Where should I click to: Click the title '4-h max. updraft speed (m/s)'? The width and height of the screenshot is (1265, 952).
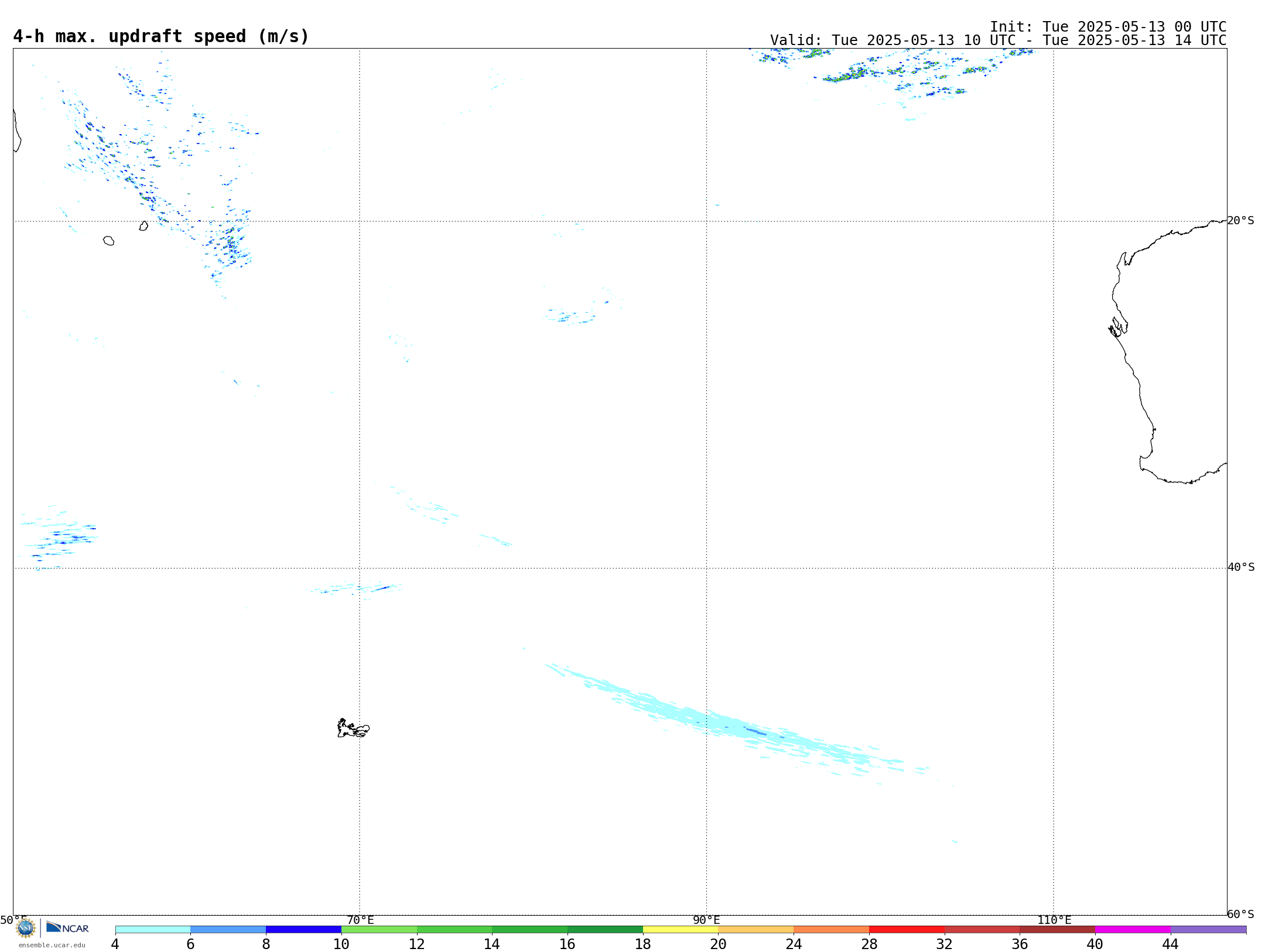click(x=161, y=36)
